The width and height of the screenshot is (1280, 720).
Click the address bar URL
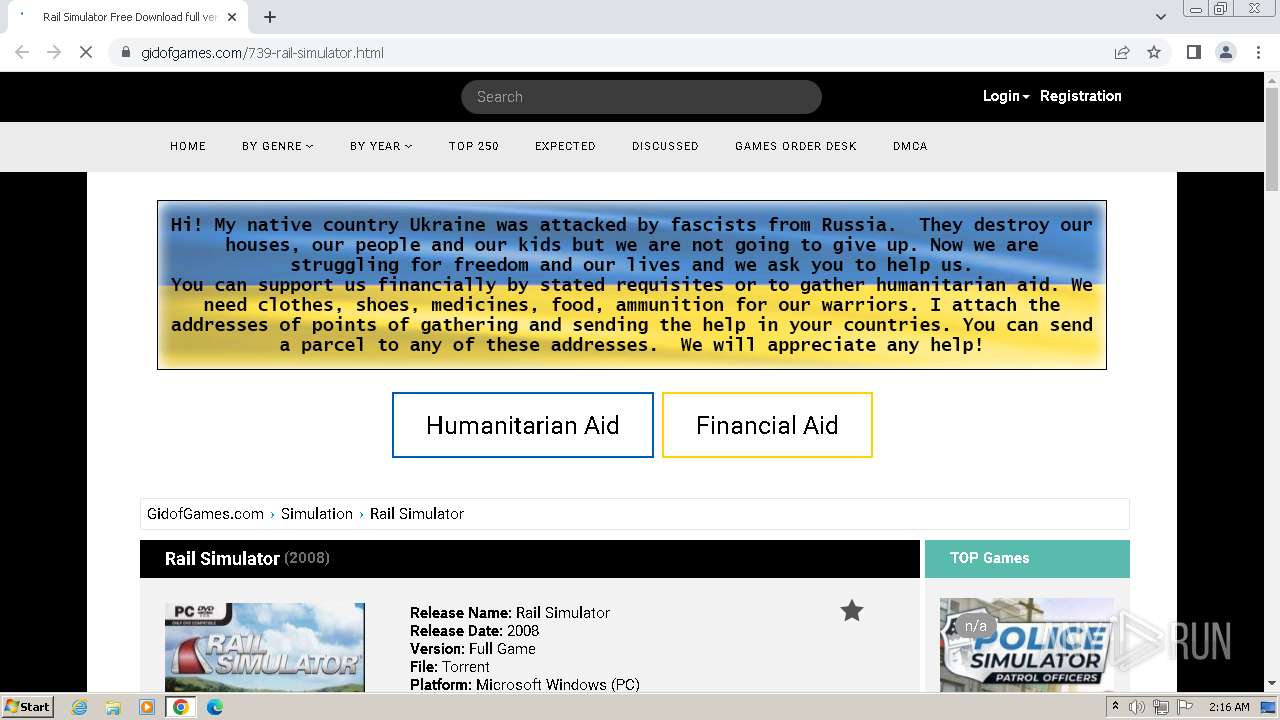(x=262, y=52)
